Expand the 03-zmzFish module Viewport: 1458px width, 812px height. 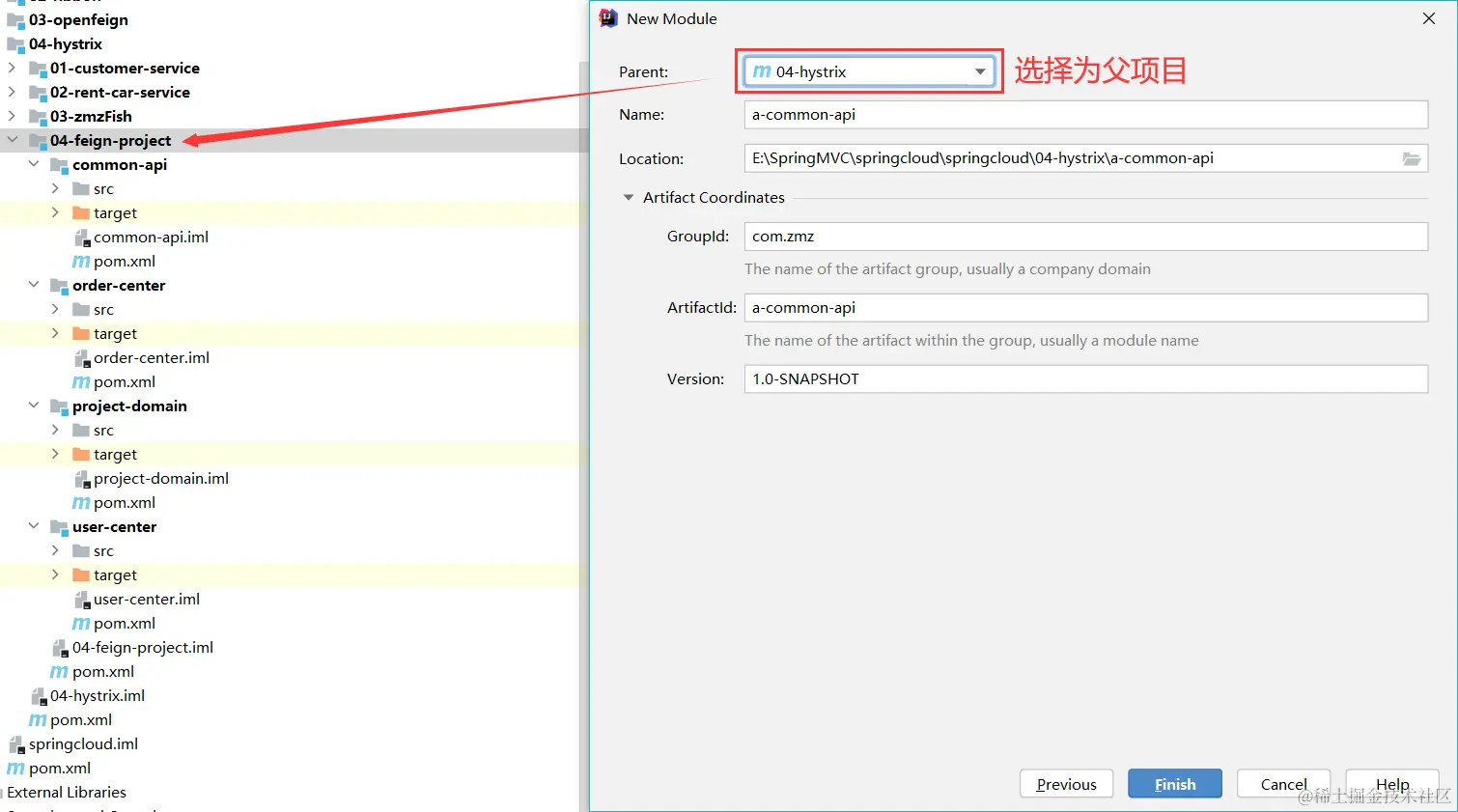point(12,116)
